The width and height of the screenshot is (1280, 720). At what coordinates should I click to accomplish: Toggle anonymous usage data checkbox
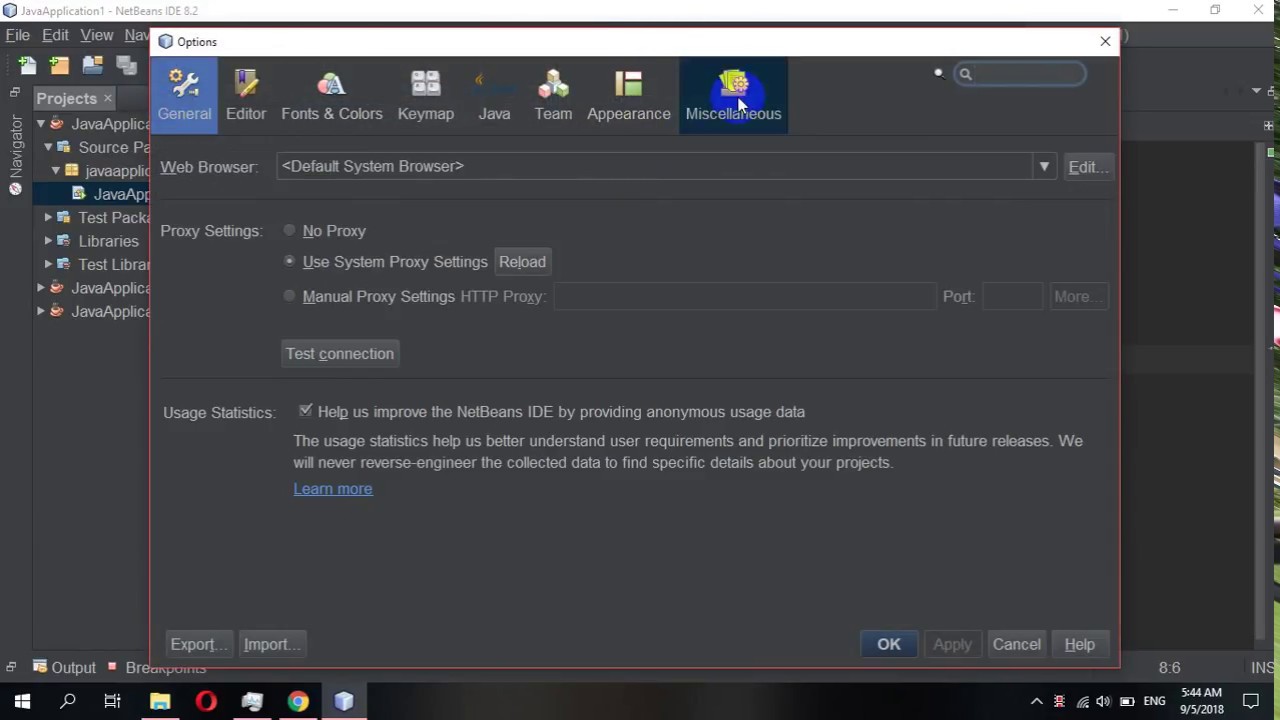point(306,411)
